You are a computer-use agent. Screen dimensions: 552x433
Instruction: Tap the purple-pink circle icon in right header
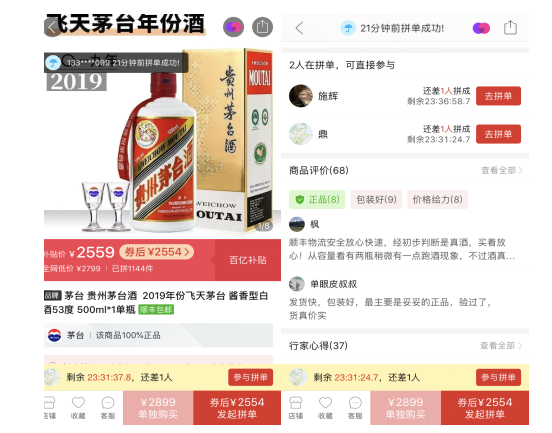coord(481,28)
